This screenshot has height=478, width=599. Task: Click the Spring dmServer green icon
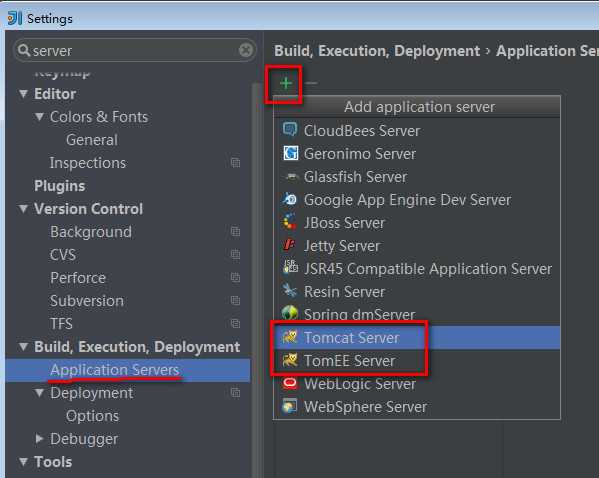point(290,313)
